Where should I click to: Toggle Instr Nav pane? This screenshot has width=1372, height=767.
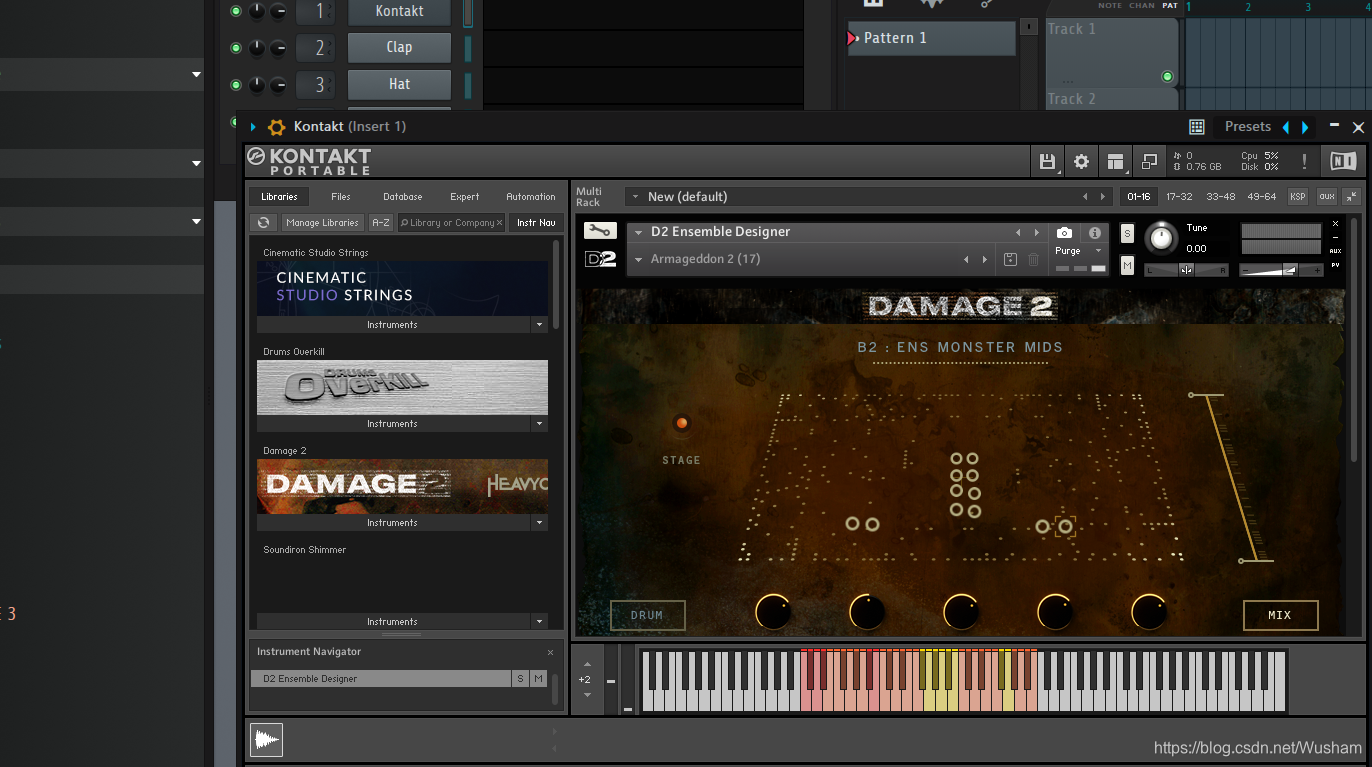(536, 223)
